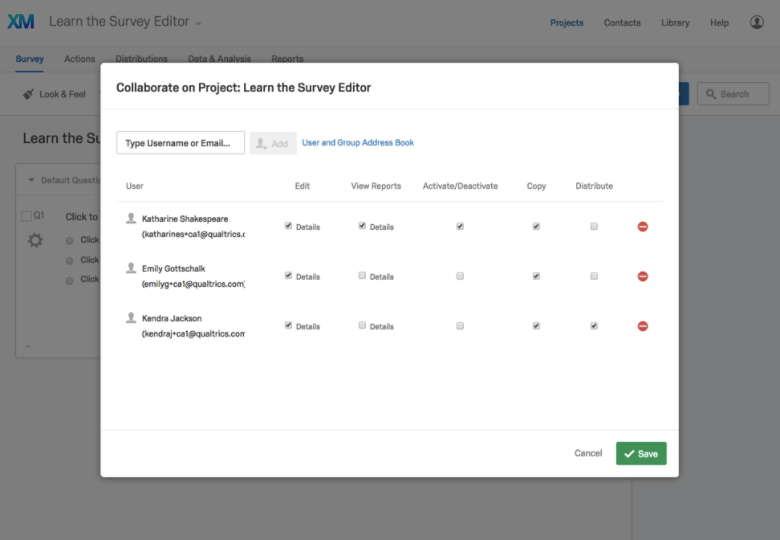Click Emily Gottschalk's user avatar icon

(x=131, y=268)
